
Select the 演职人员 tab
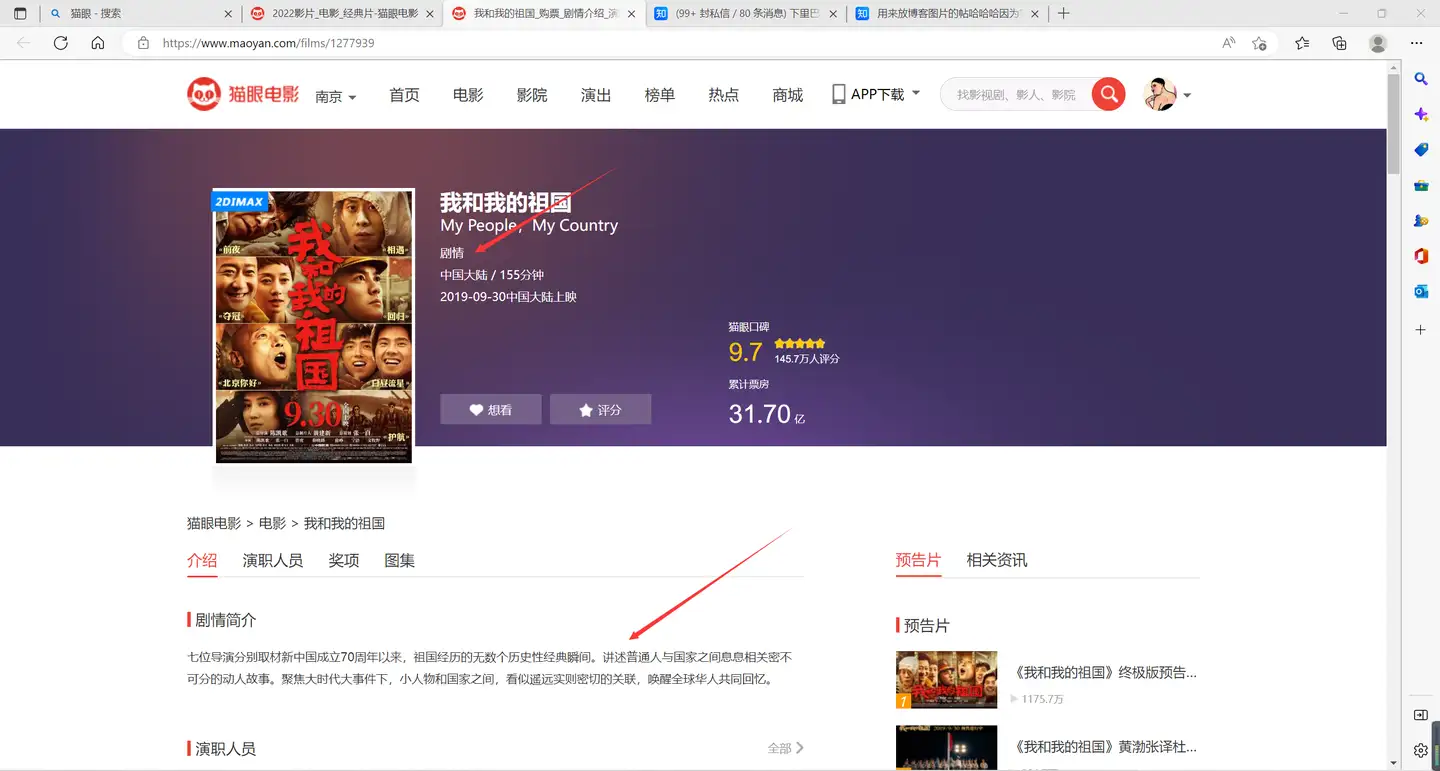[x=273, y=560]
